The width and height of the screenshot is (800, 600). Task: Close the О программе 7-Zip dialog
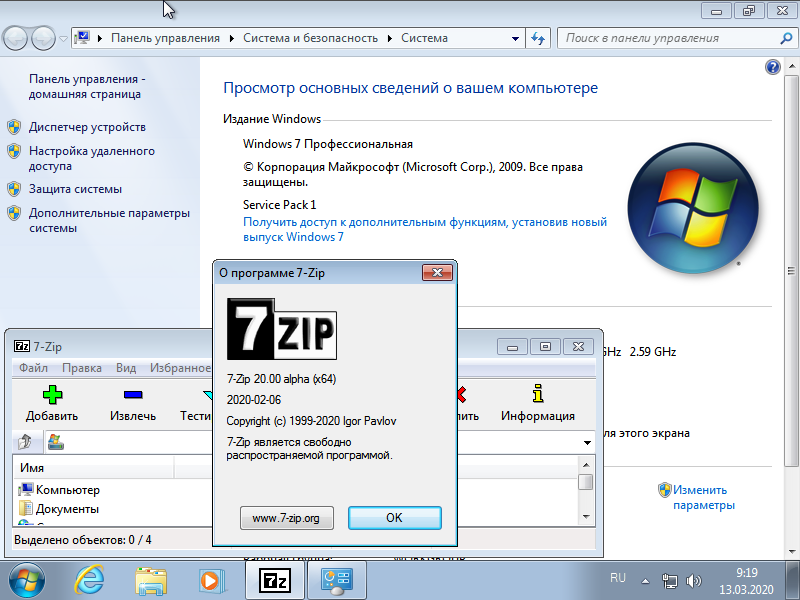(437, 272)
